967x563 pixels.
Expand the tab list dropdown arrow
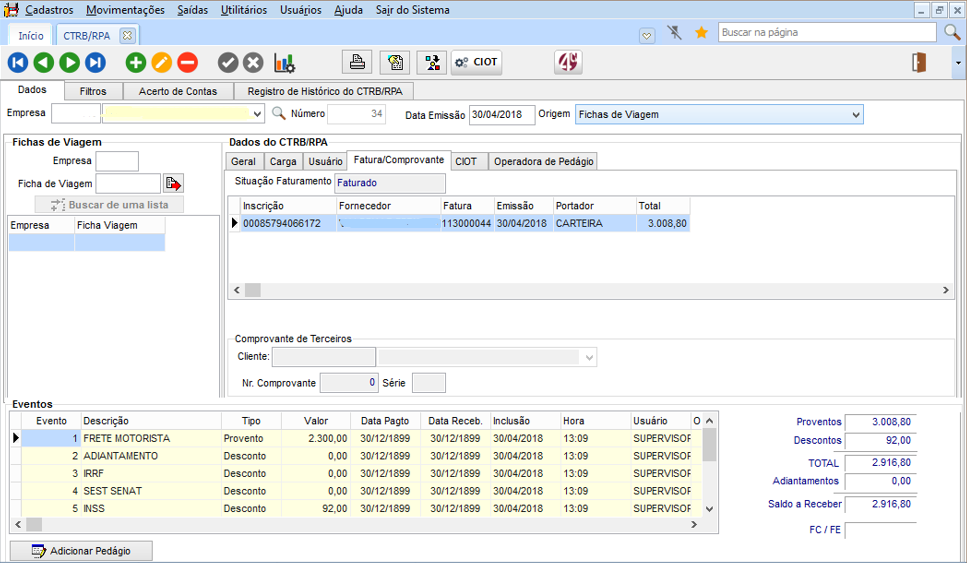(x=647, y=34)
